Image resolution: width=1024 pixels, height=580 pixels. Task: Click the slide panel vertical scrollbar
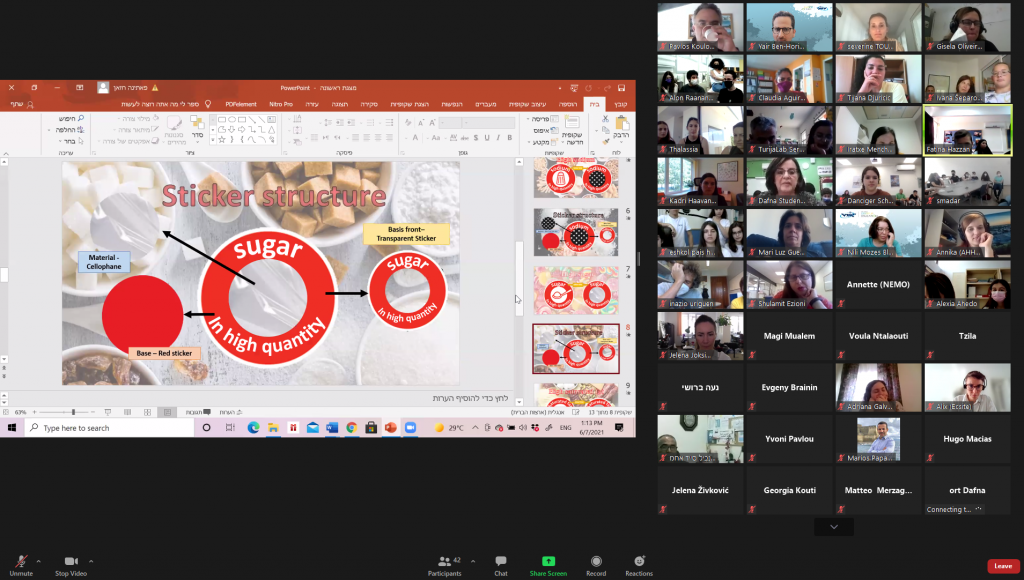519,279
